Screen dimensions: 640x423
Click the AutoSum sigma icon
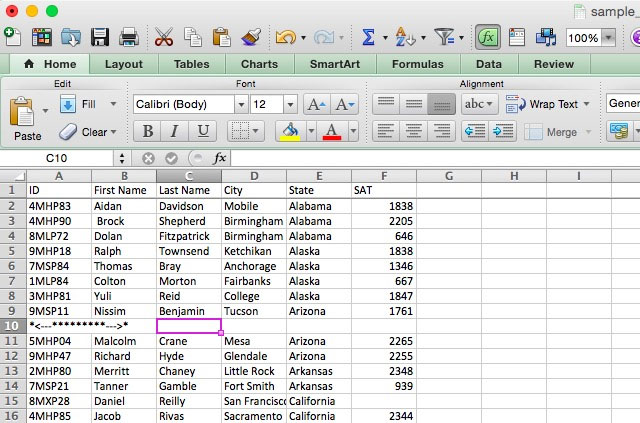coord(369,38)
